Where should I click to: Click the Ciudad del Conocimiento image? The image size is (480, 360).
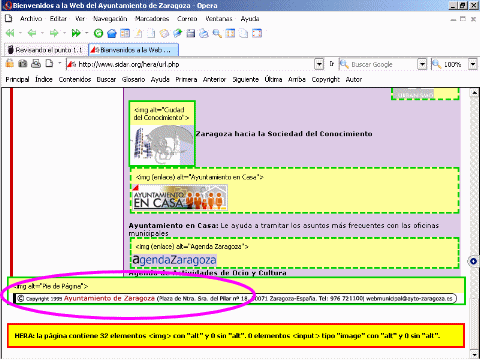pos(162,145)
